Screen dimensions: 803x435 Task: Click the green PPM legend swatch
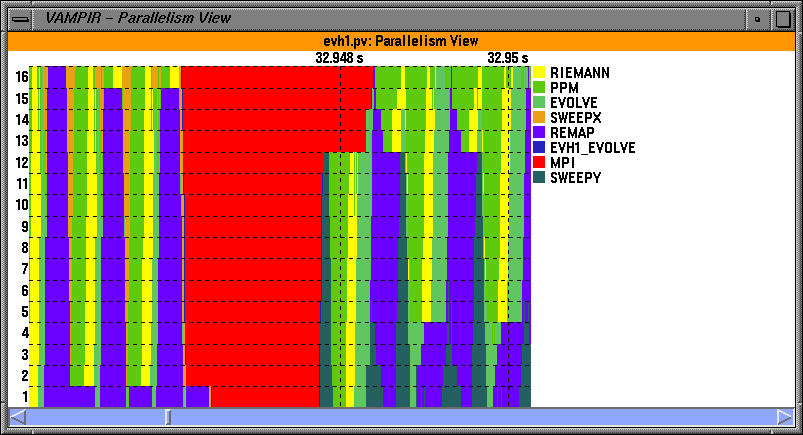539,87
